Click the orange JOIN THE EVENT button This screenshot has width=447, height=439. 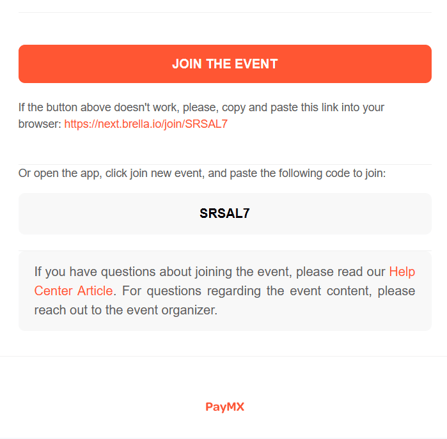tap(225, 64)
